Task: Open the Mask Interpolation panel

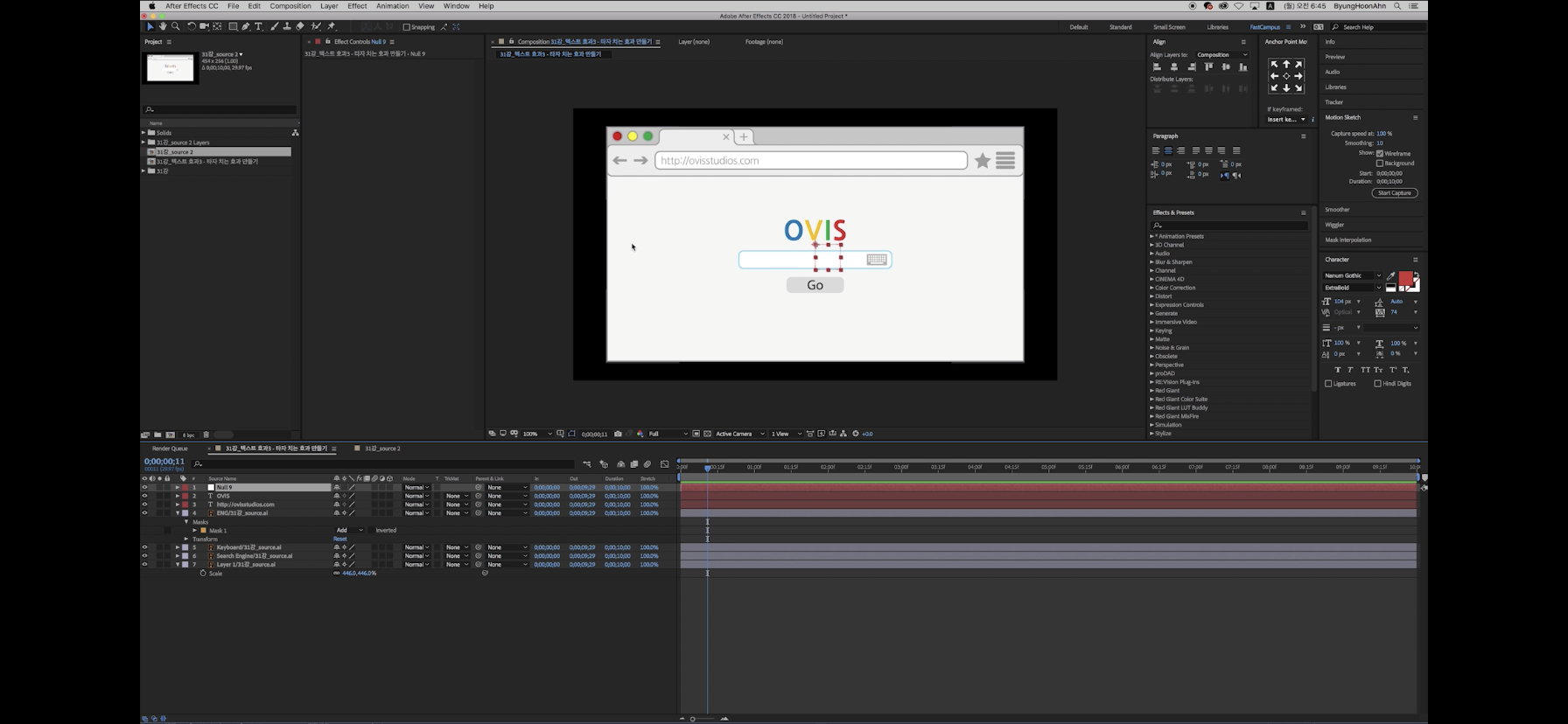Action: click(x=1348, y=240)
